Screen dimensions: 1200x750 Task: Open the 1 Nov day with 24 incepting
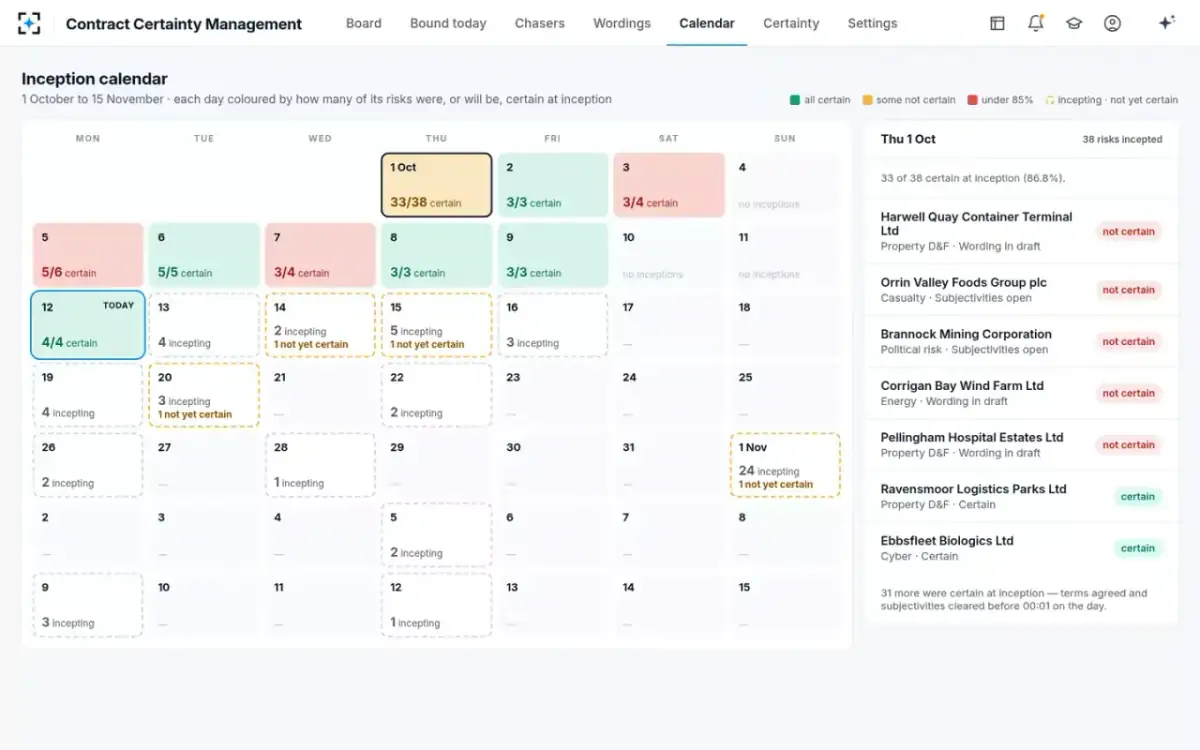click(785, 465)
